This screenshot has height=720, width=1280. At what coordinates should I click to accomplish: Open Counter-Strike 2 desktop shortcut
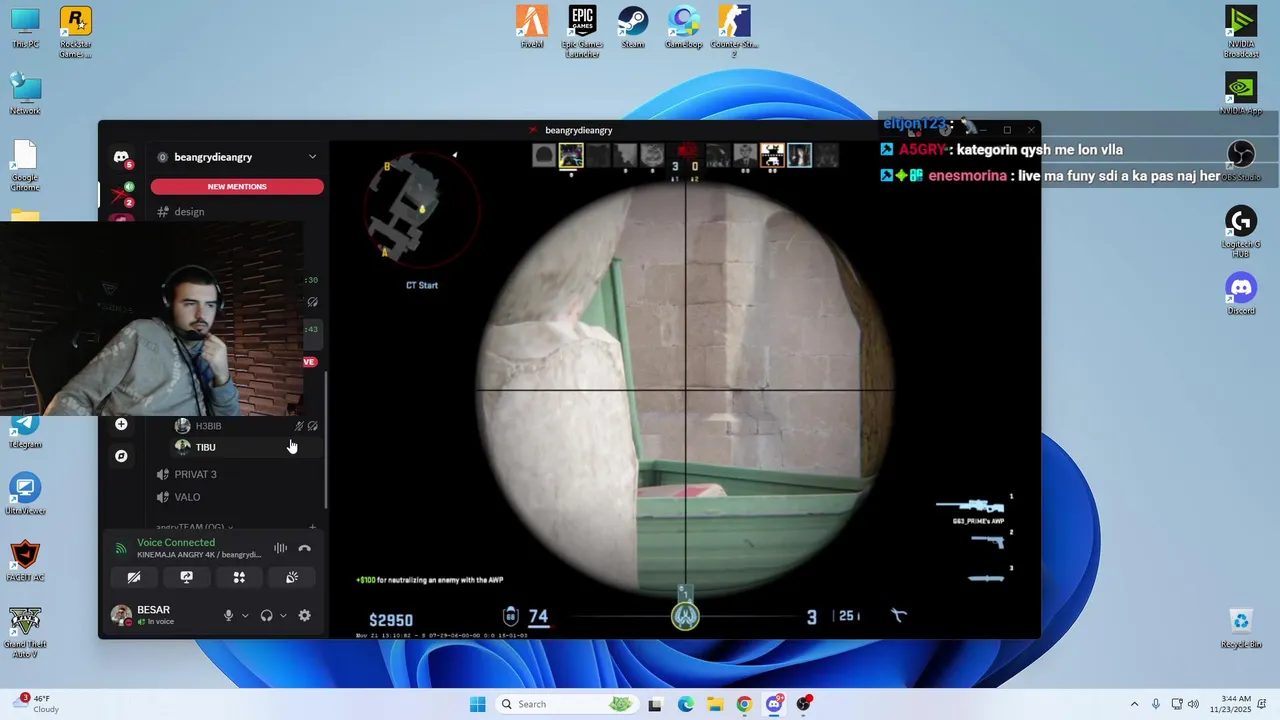click(734, 31)
